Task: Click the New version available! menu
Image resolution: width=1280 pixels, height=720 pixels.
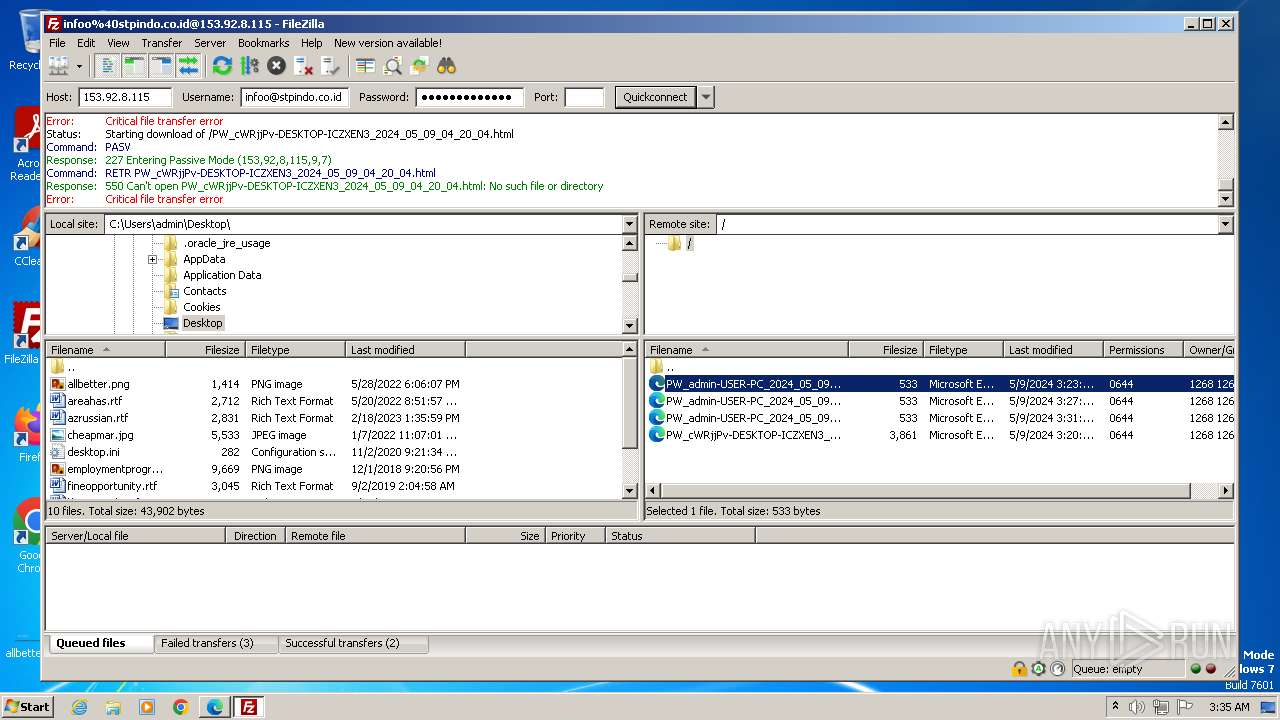Action: pyautogui.click(x=388, y=43)
